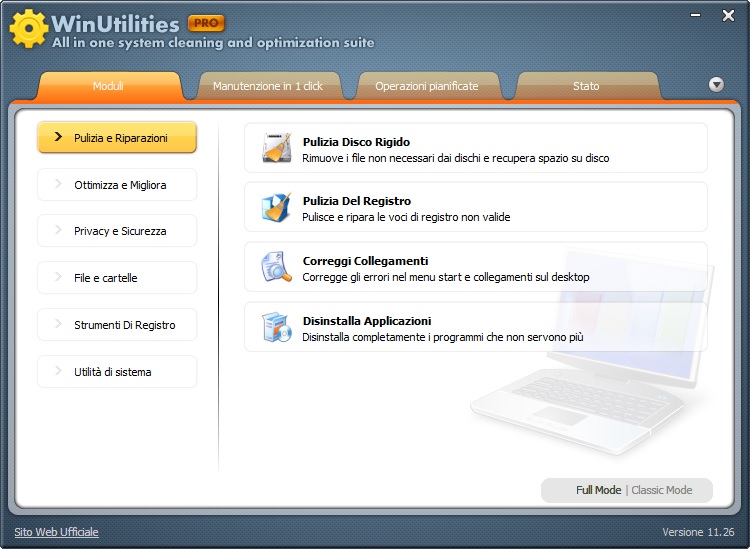
Task: Click the Versione 11.26 label
Action: click(698, 532)
